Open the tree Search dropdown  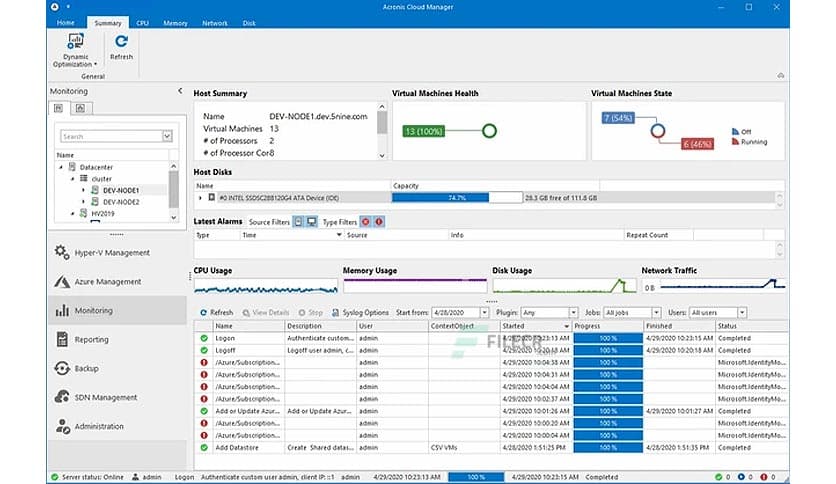(167, 136)
